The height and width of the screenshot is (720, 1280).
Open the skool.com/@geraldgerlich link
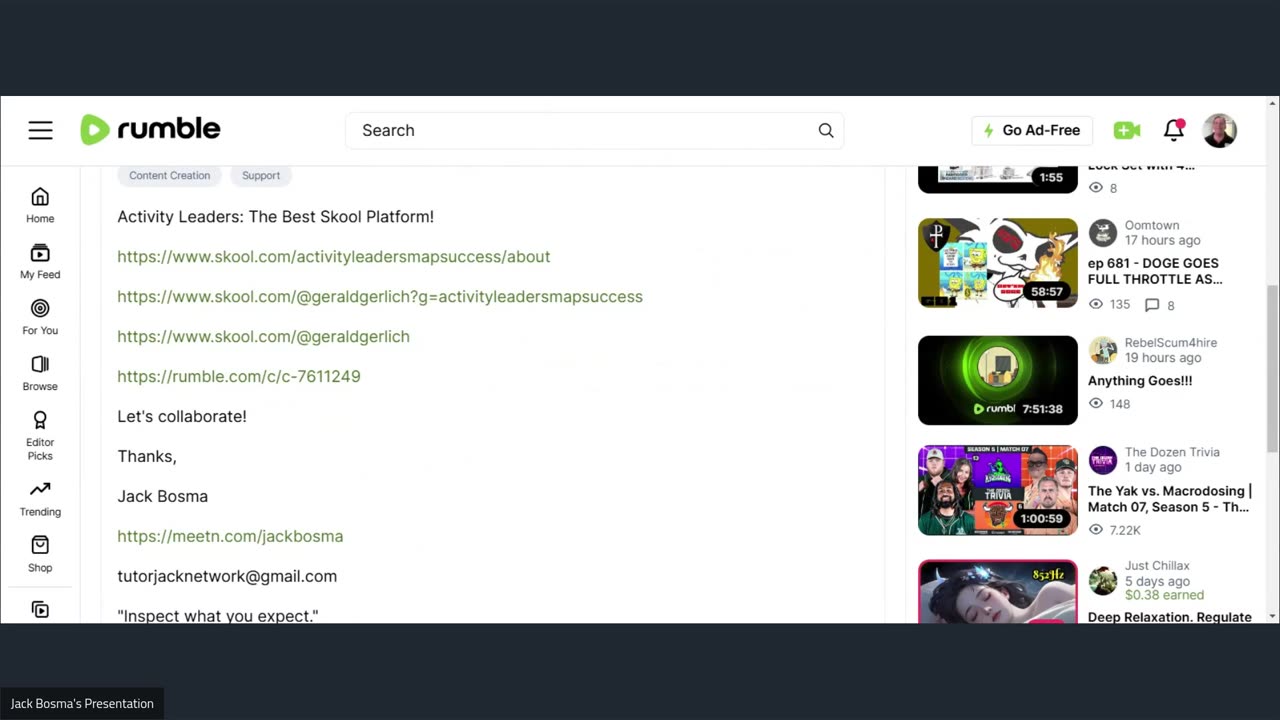click(263, 336)
